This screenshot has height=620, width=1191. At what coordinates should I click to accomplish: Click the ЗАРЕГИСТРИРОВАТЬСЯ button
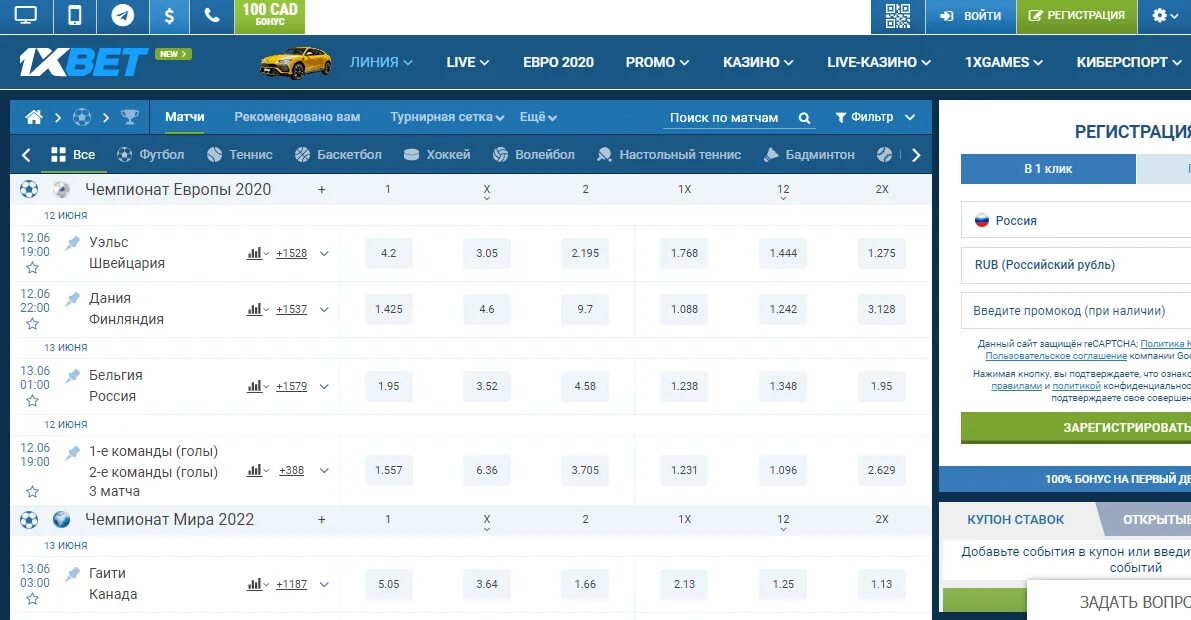1076,428
